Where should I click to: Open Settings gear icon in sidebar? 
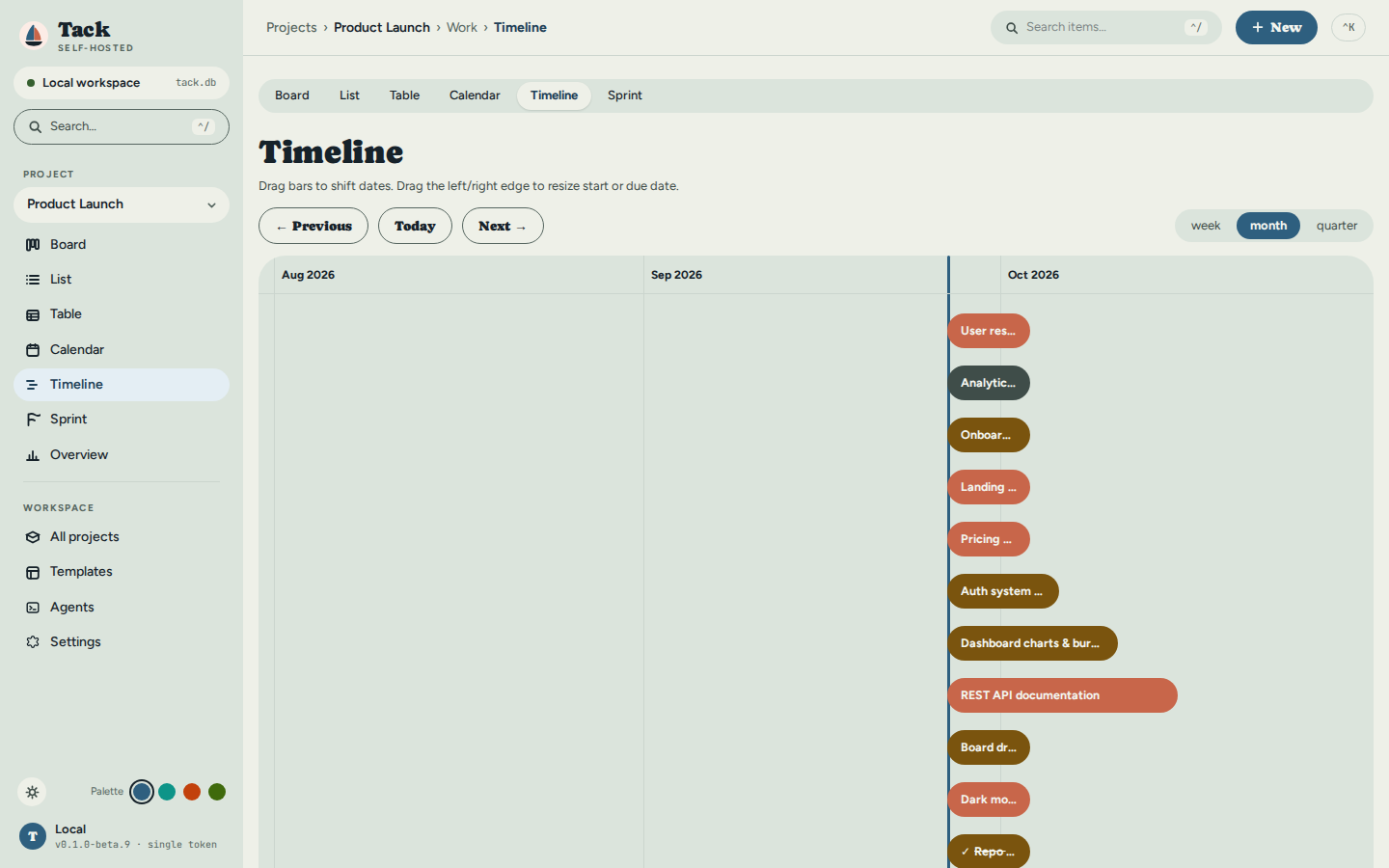(33, 642)
